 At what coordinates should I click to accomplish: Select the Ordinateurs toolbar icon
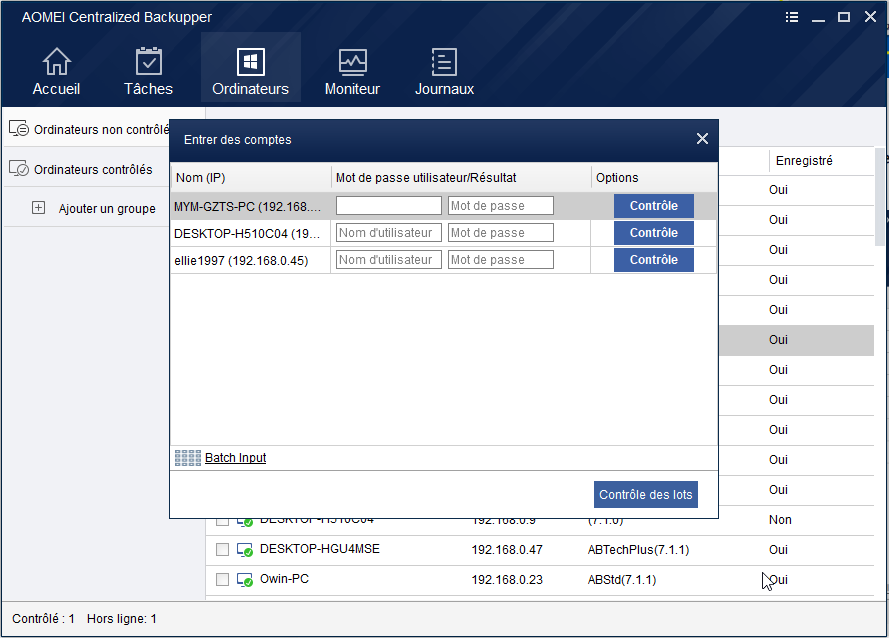click(x=250, y=62)
